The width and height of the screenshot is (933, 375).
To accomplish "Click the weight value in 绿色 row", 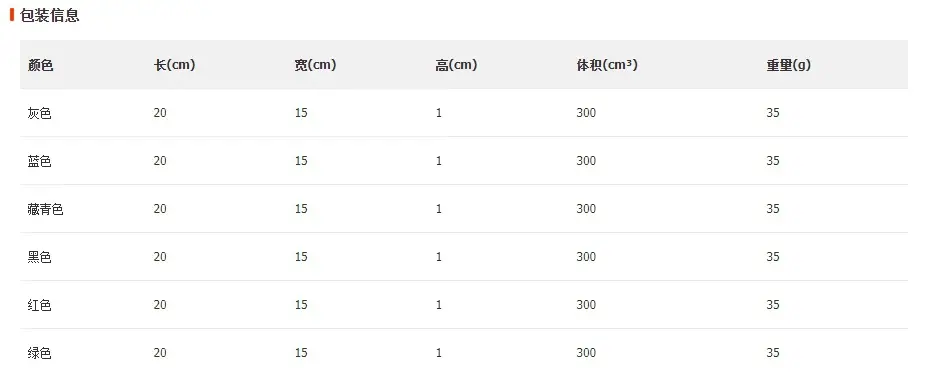I will (x=773, y=353).
